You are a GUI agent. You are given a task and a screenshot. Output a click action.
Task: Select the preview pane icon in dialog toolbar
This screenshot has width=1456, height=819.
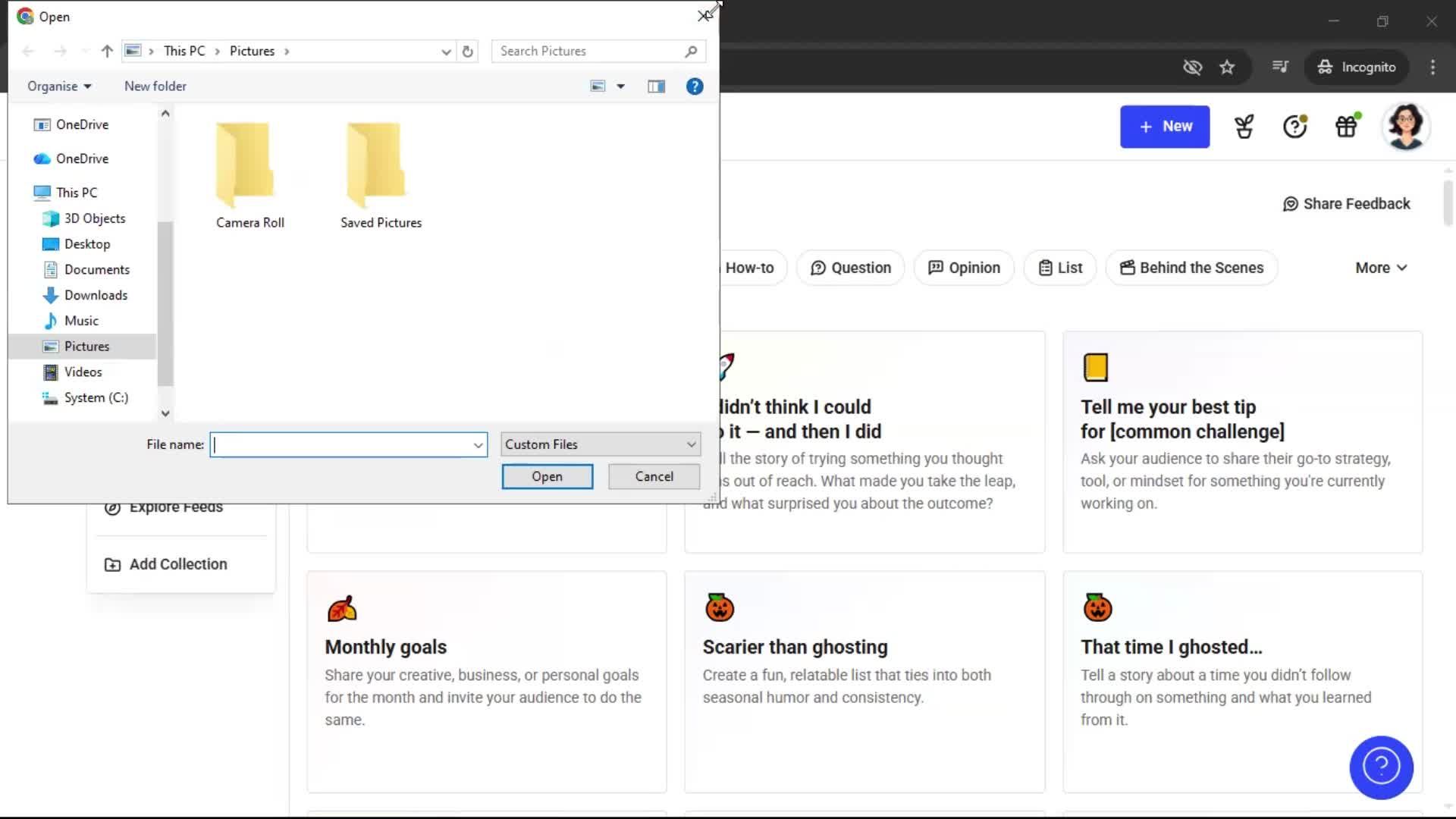tap(656, 86)
